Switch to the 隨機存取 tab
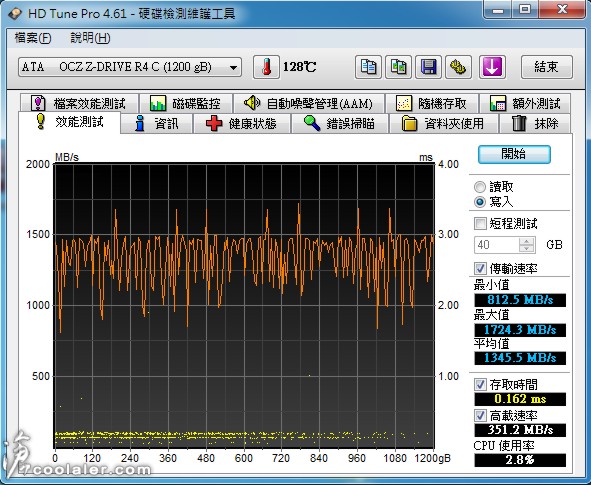591x485 pixels. 432,103
